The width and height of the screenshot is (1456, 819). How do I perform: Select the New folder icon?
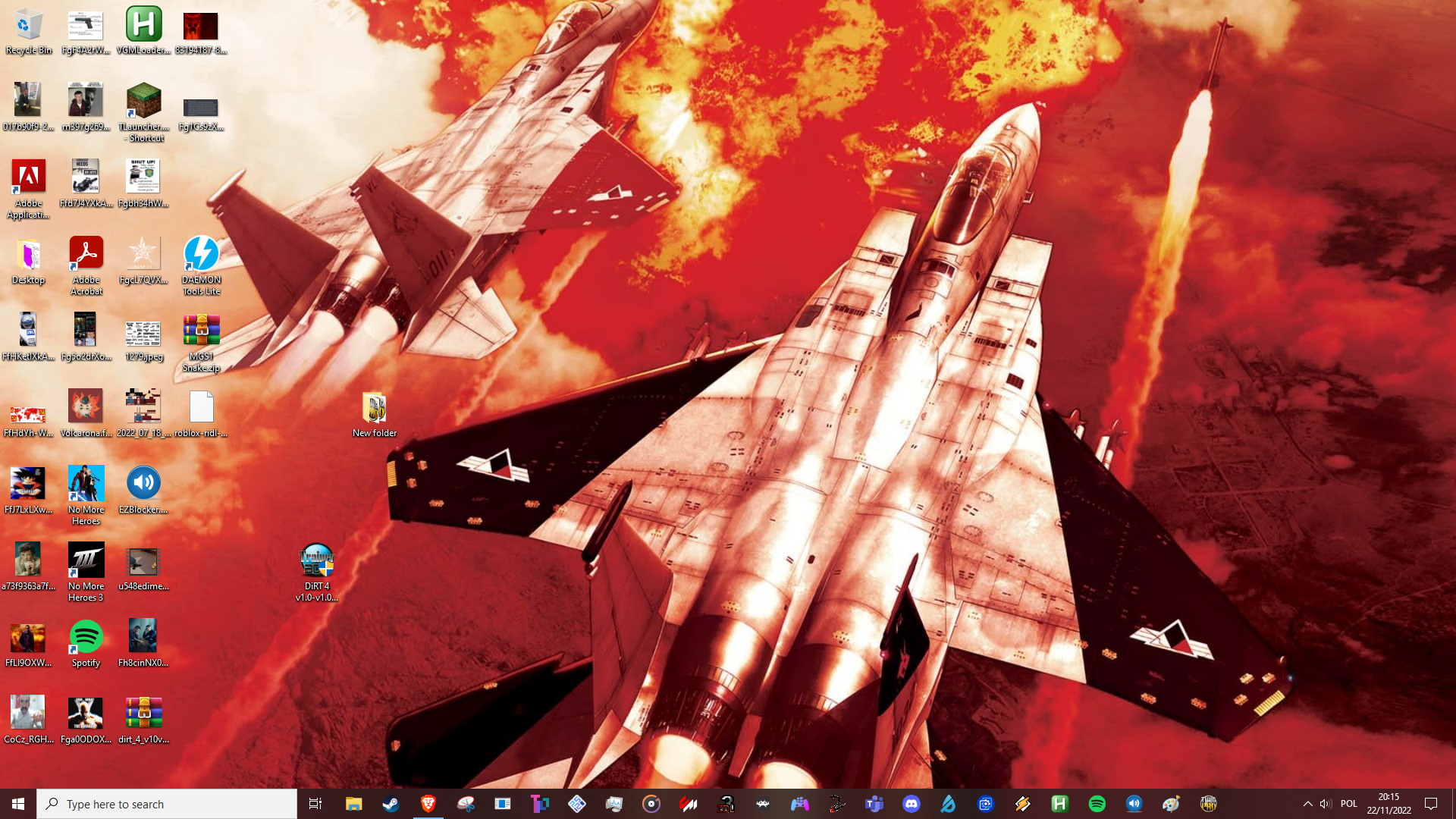coord(374,414)
